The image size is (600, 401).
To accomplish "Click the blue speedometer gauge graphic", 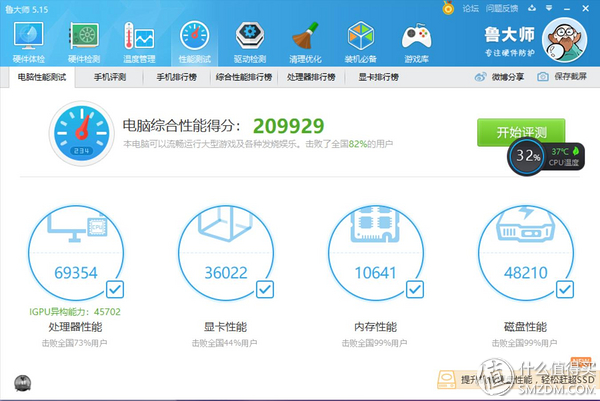I will (82, 133).
